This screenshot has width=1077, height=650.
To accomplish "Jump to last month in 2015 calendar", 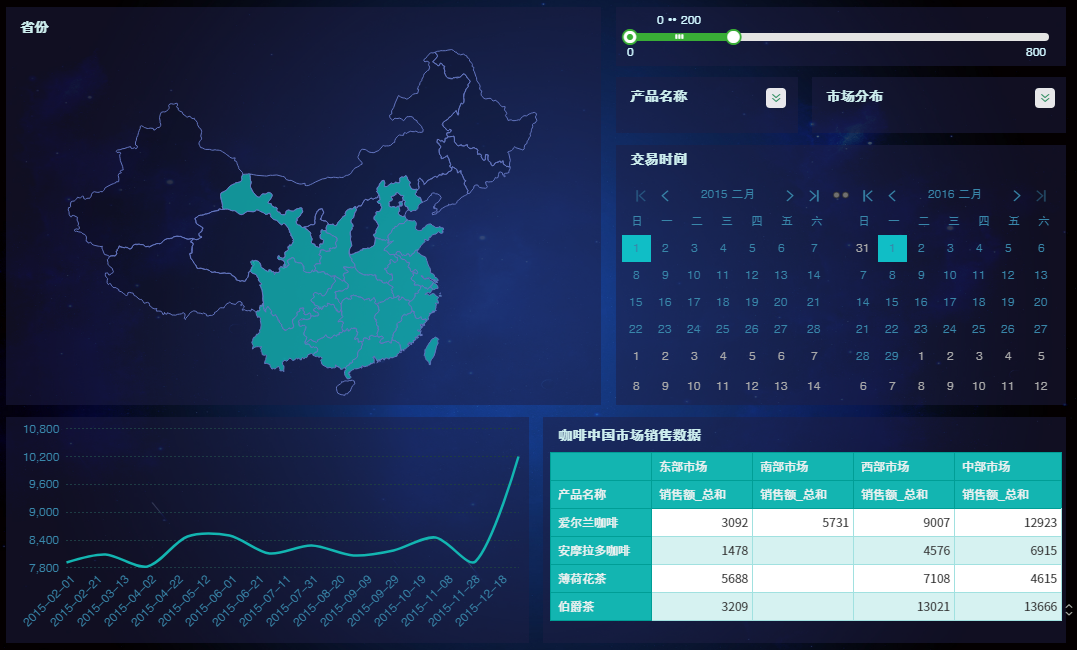I will [x=814, y=195].
